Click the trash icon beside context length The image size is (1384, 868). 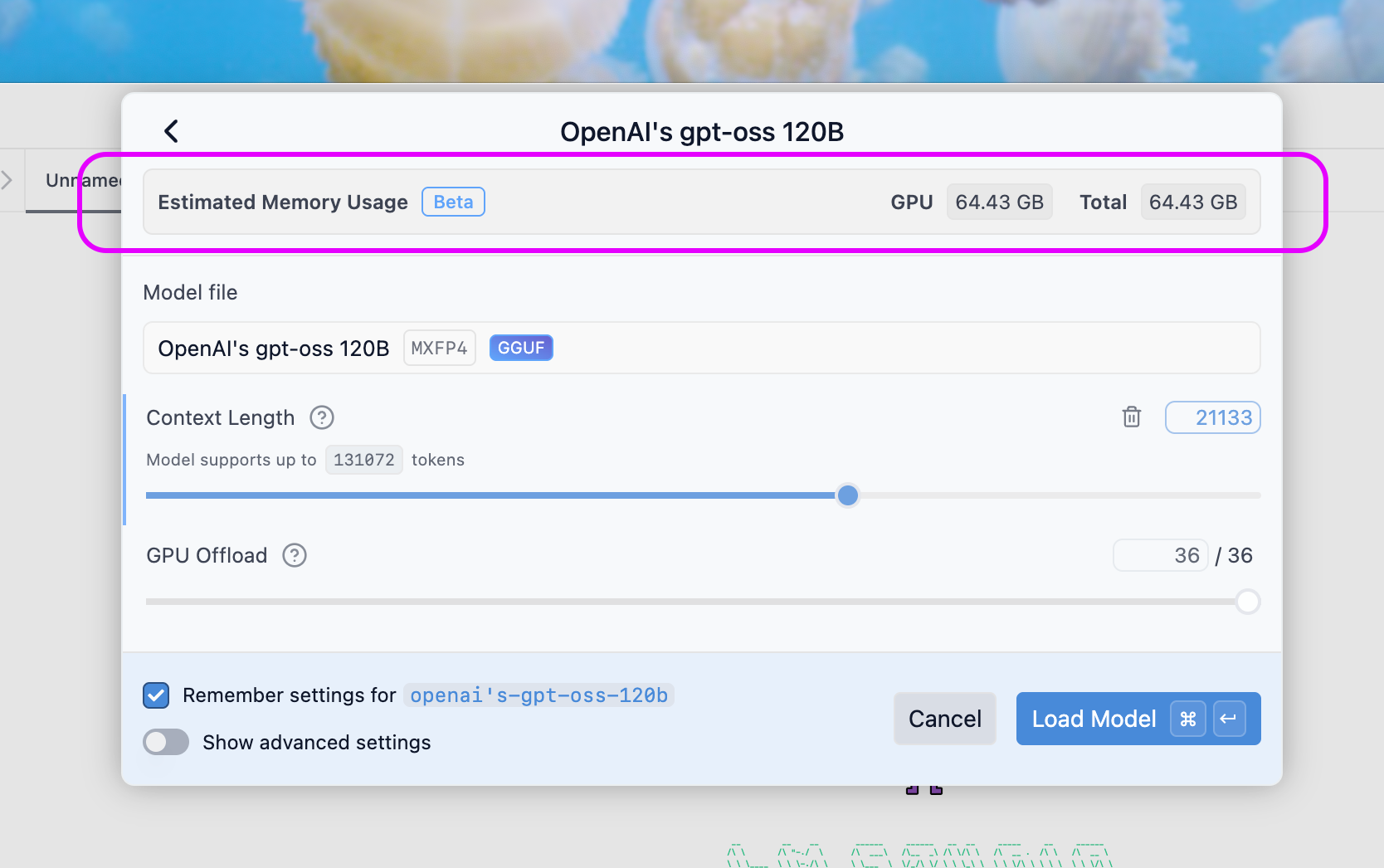[x=1132, y=417]
